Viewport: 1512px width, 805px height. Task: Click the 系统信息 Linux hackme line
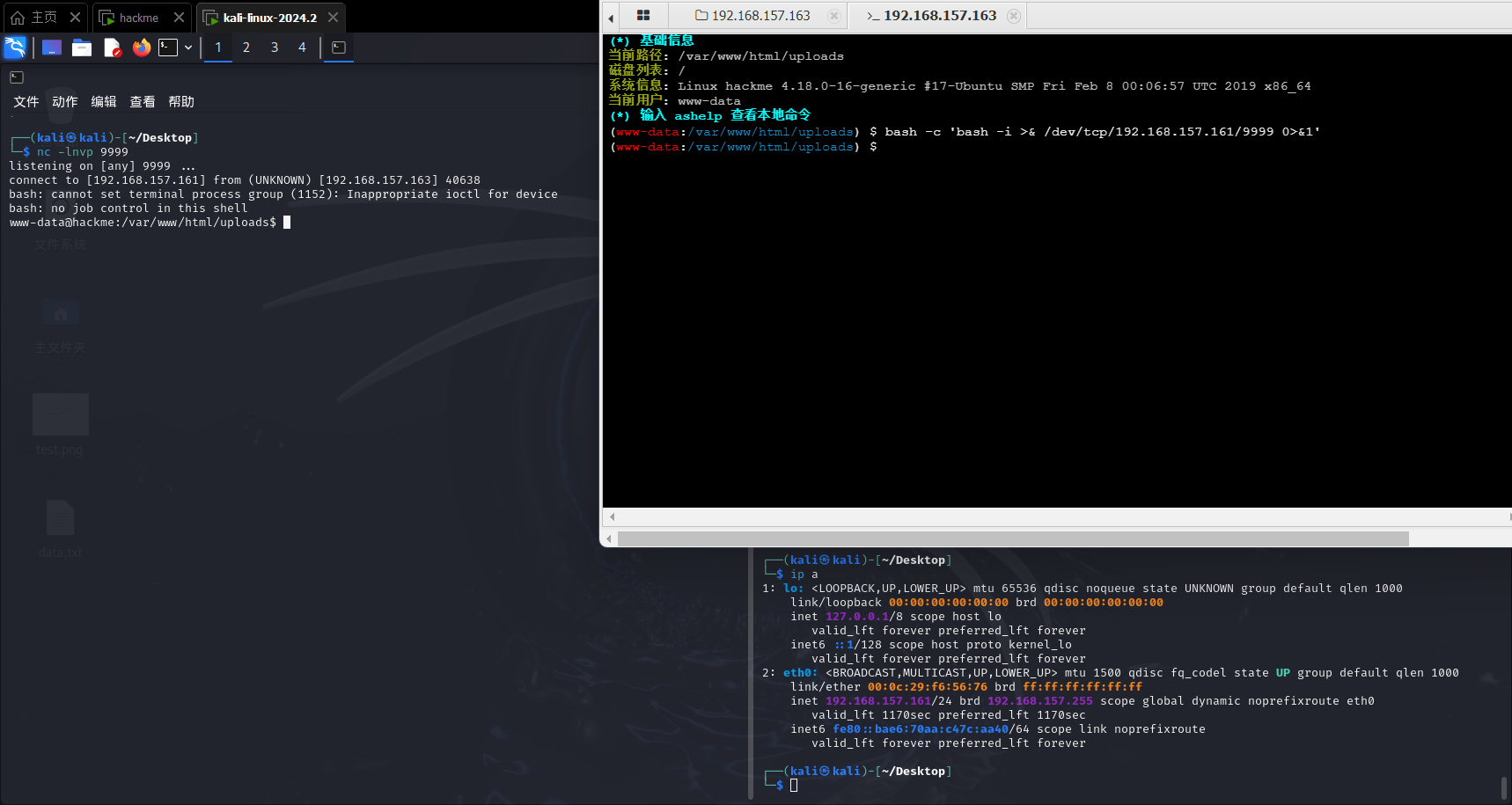(x=960, y=86)
